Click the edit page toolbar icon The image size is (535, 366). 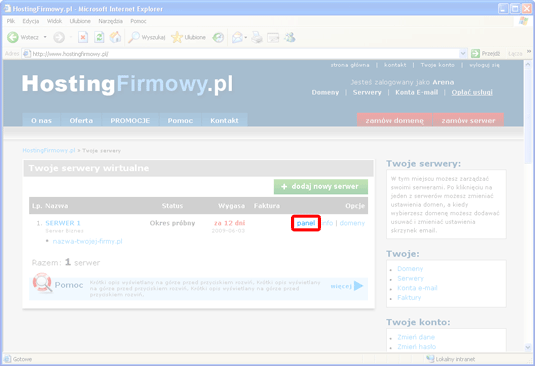point(273,37)
